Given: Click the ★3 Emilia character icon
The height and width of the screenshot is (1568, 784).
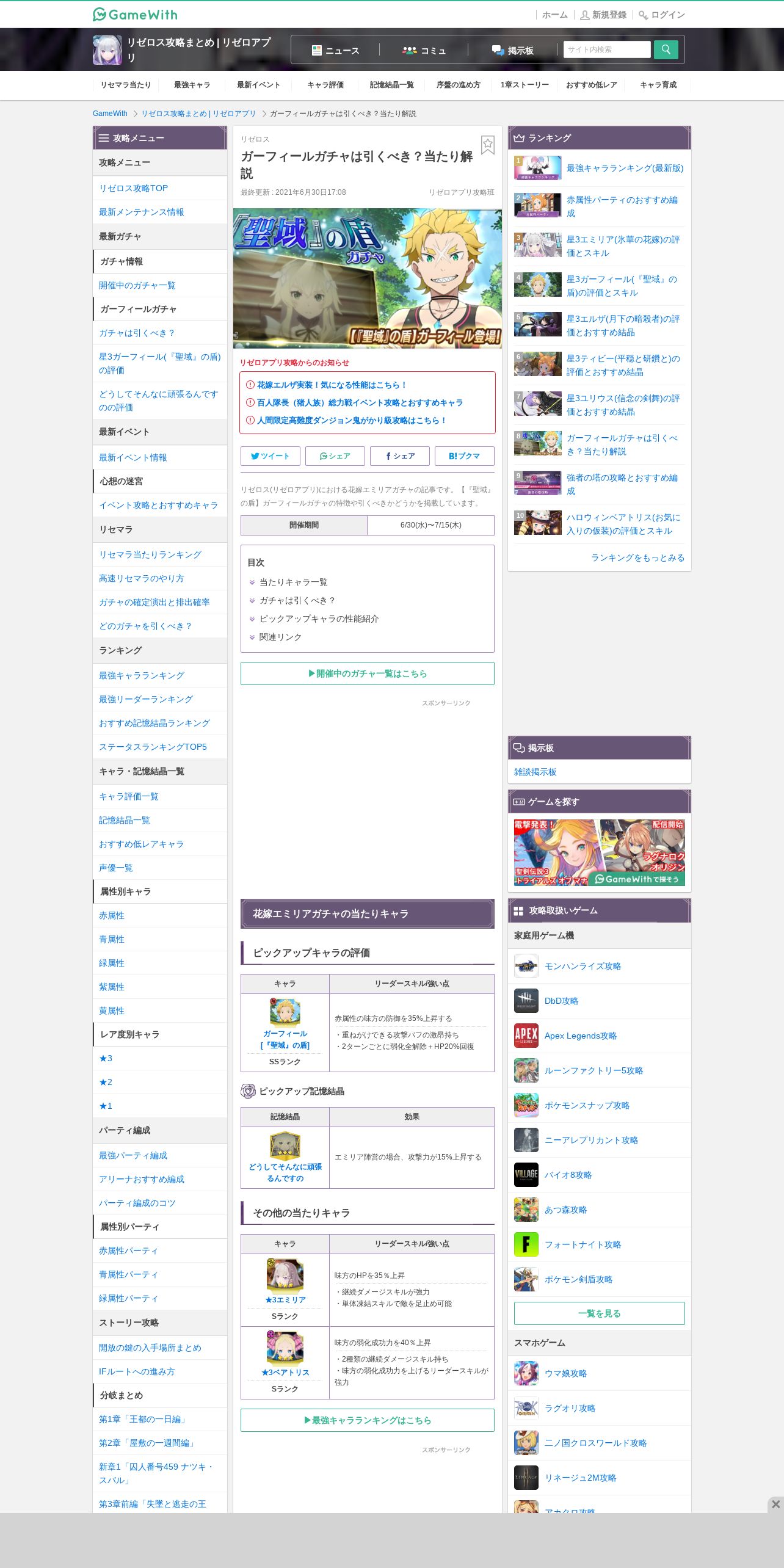Looking at the screenshot, I should [x=285, y=1276].
